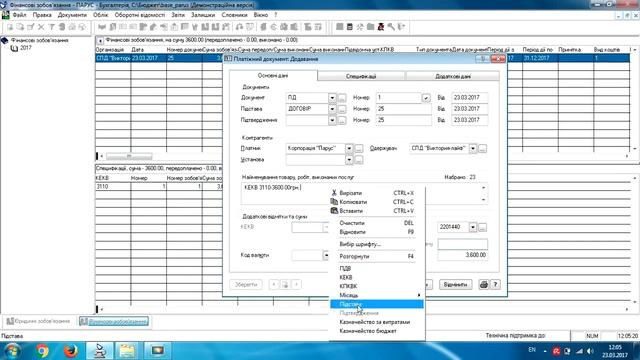The width and height of the screenshot is (640, 360).
Task: Click the question mark help button in dialog
Action: point(495,284)
